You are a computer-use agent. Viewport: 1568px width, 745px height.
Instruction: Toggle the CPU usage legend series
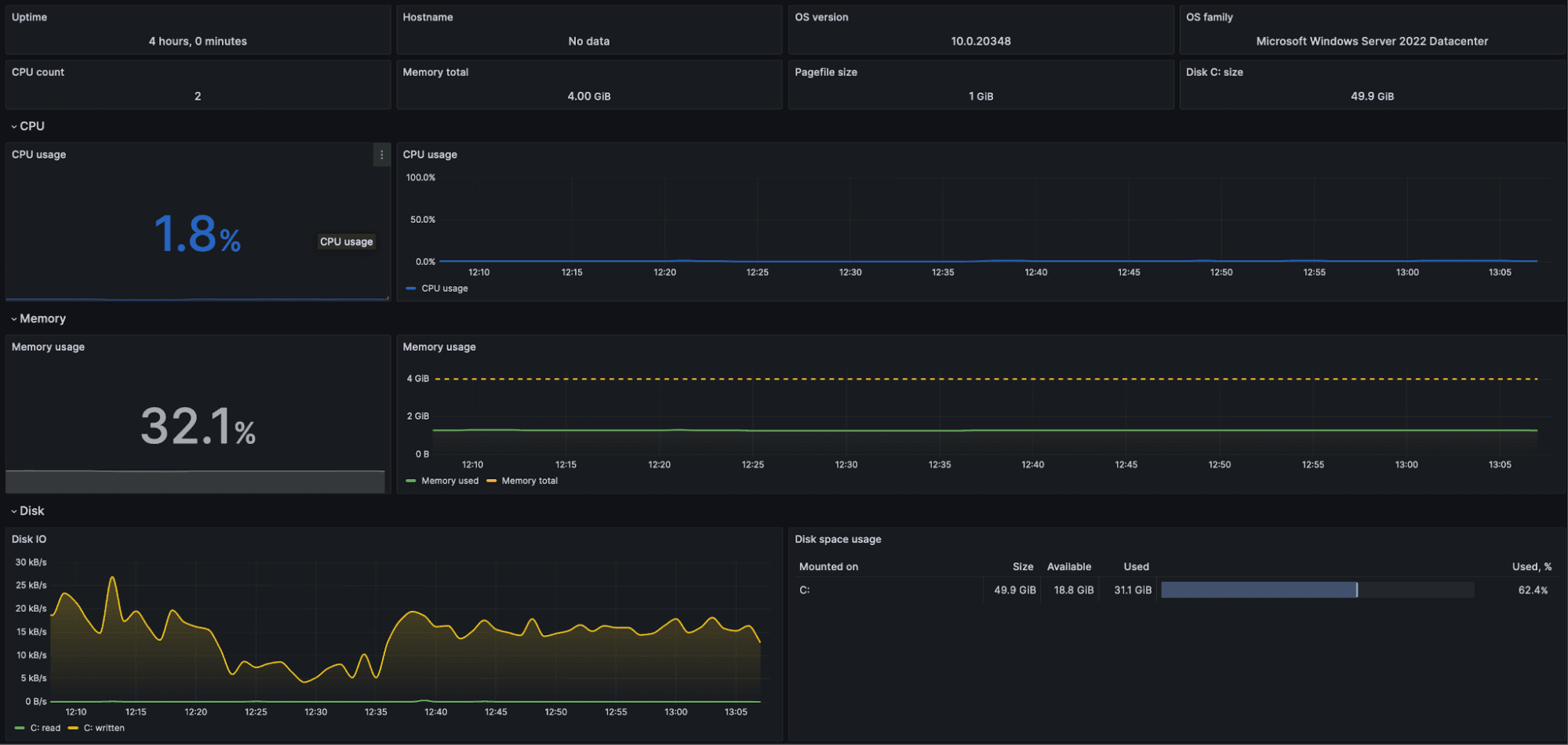443,288
